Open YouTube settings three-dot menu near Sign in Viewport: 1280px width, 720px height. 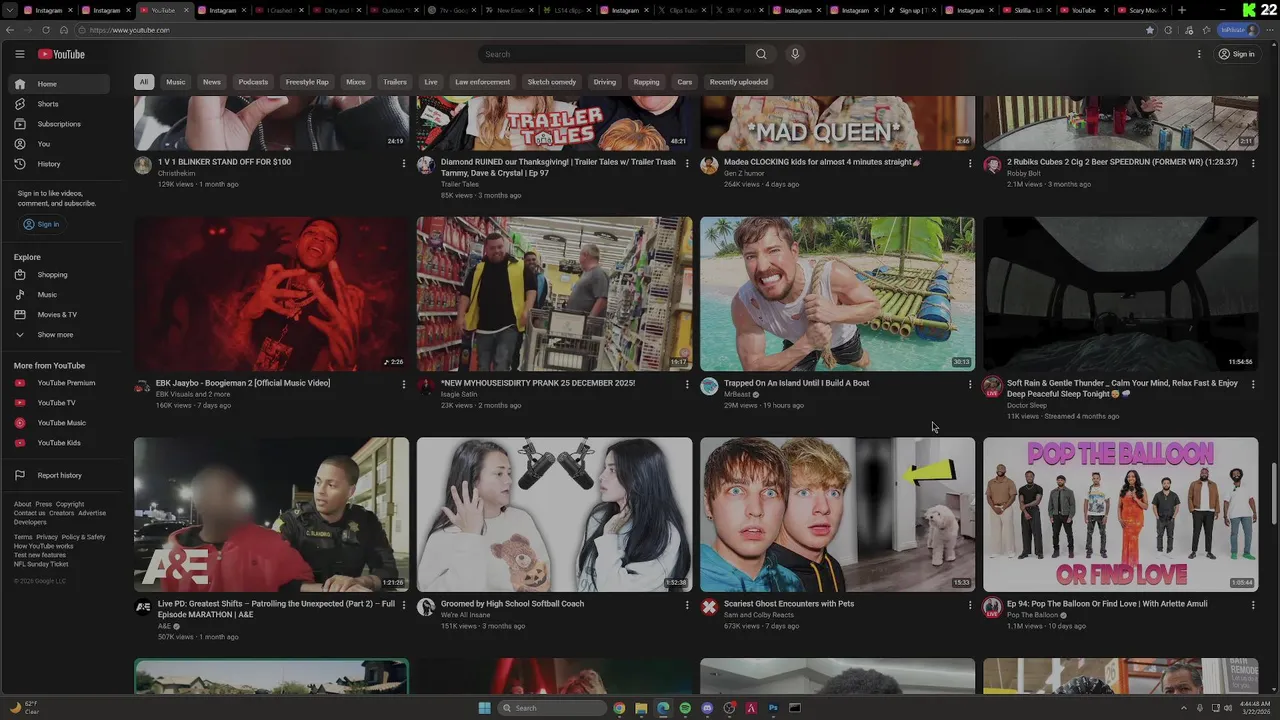[x=1199, y=54]
